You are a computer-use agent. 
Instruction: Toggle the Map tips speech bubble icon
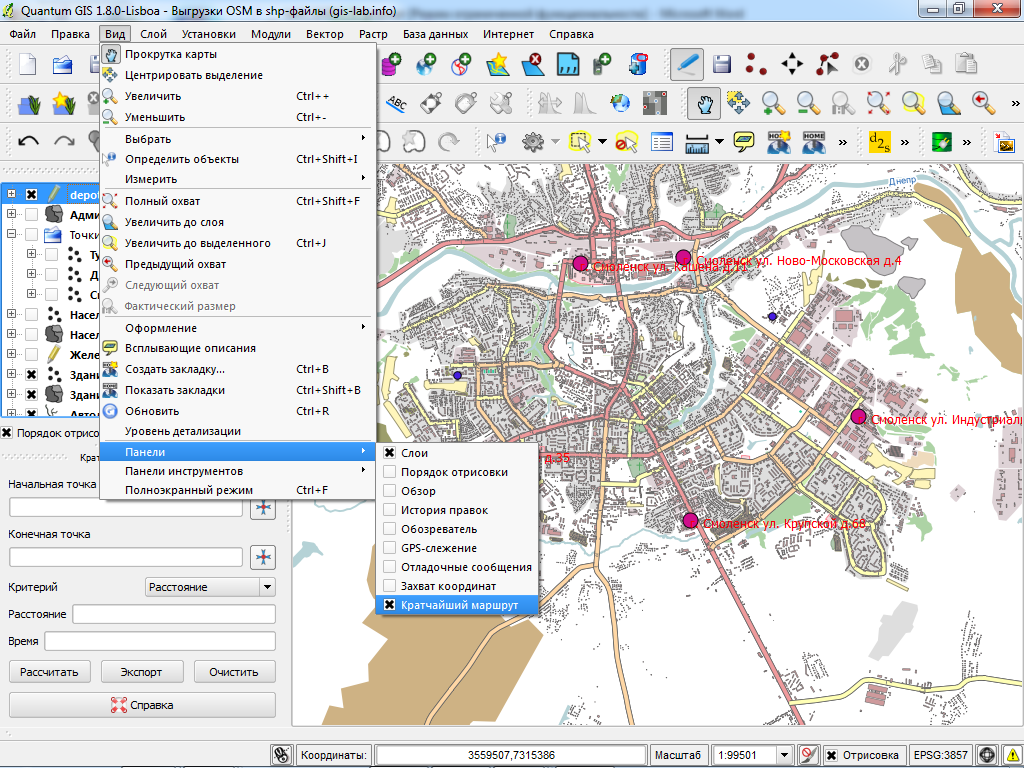[x=744, y=142]
